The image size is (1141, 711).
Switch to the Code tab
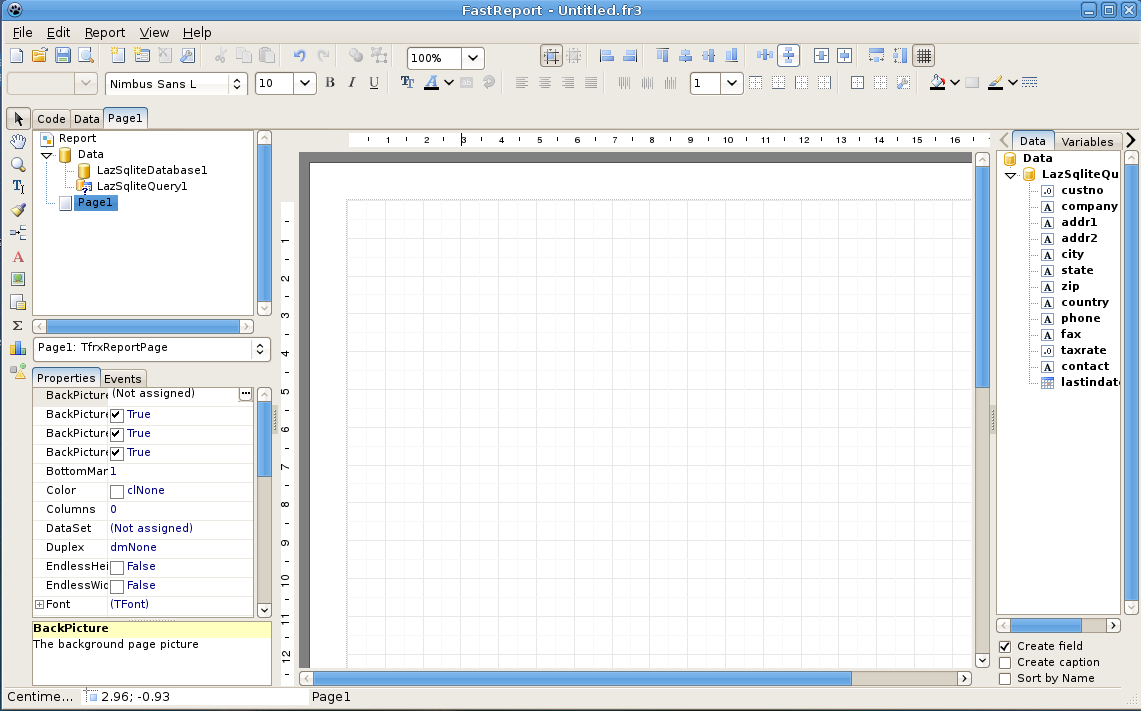(x=51, y=118)
